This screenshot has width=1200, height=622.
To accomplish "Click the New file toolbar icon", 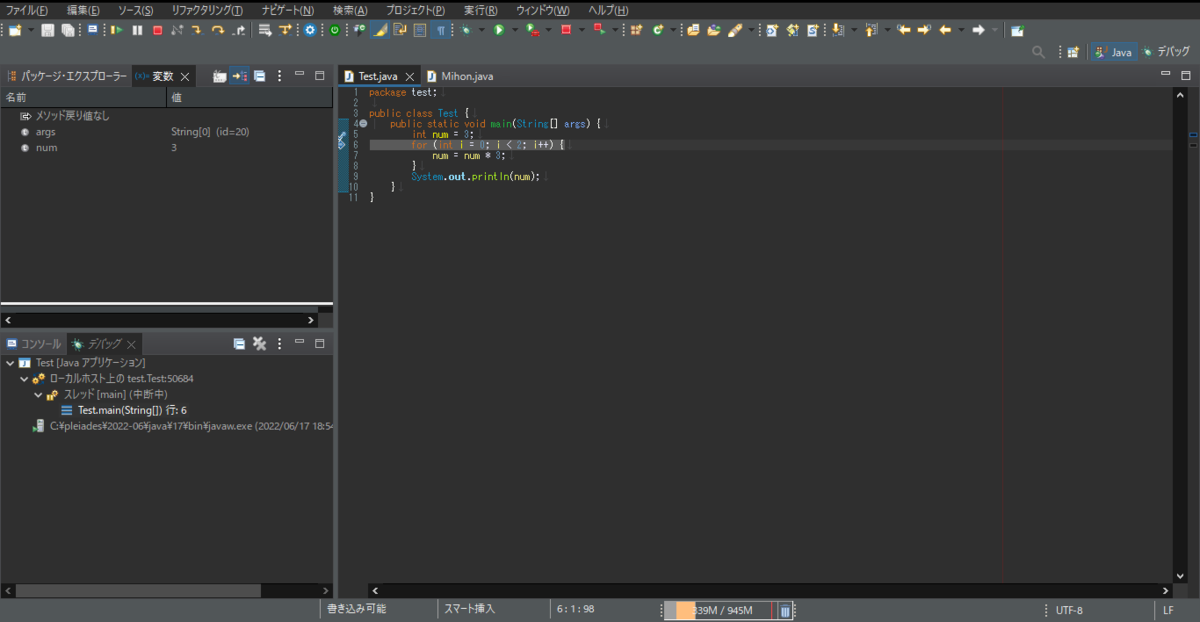I will pyautogui.click(x=14, y=30).
